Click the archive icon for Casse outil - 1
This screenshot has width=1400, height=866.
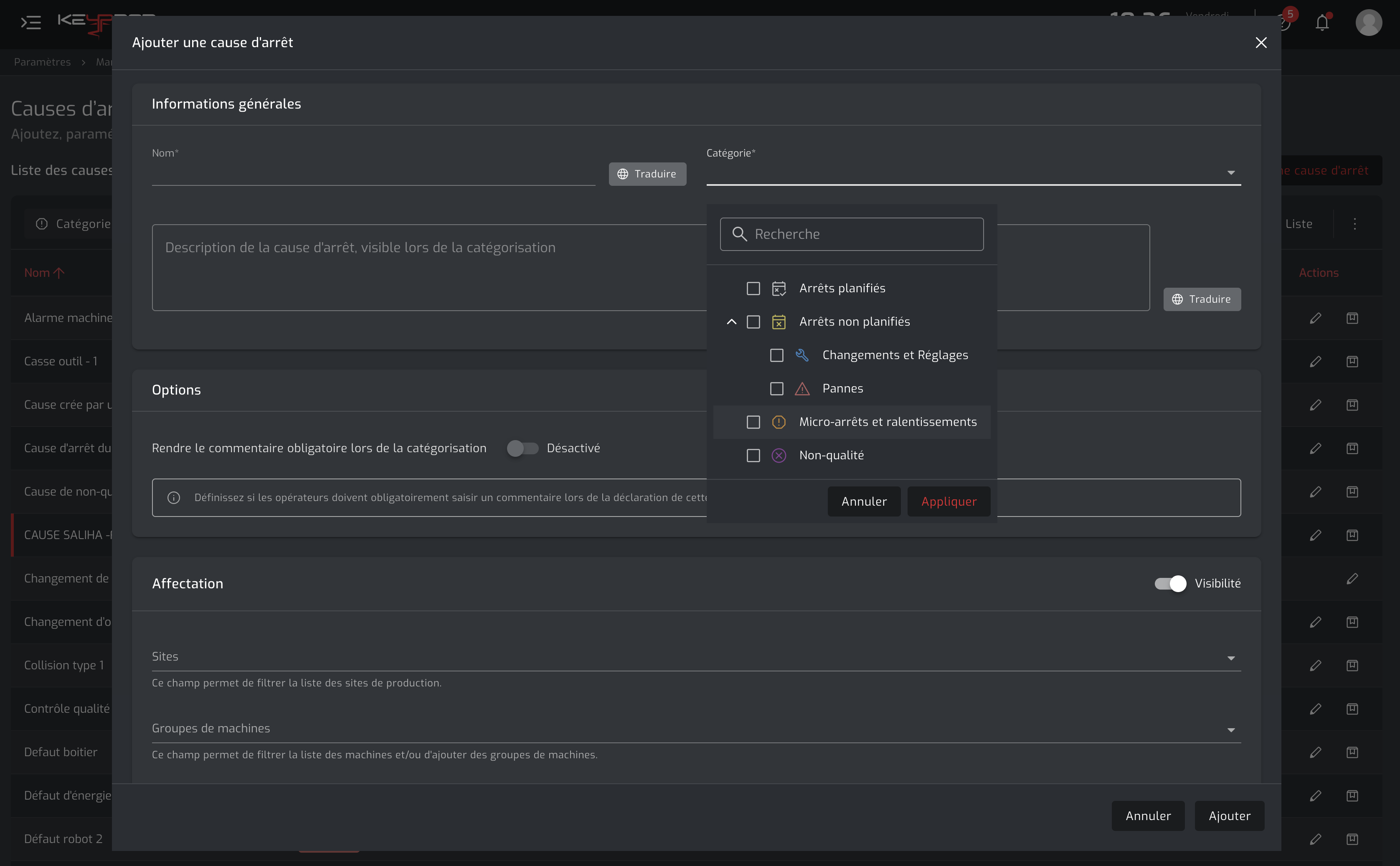coord(1352,362)
